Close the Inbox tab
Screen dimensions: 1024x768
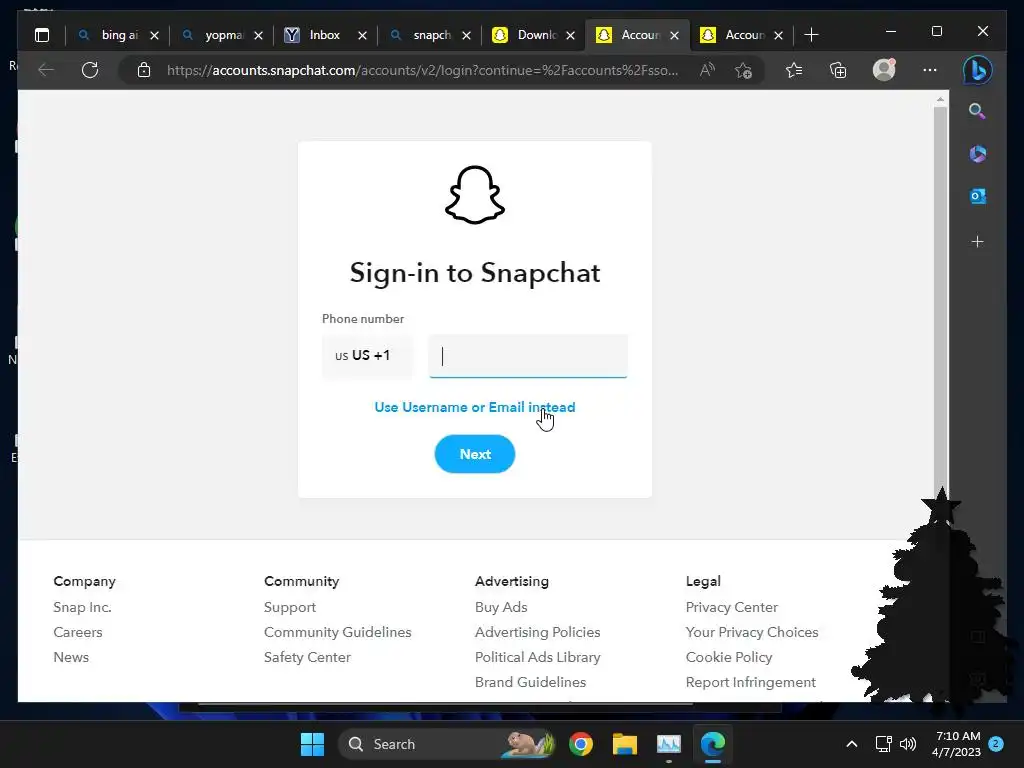[362, 35]
